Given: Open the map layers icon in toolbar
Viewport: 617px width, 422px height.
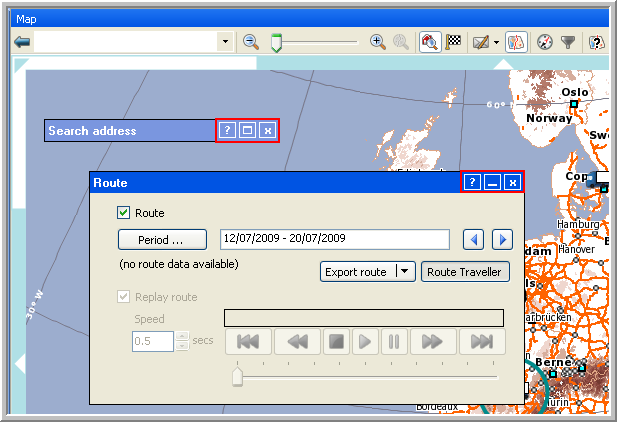Looking at the screenshot, I should 516,42.
